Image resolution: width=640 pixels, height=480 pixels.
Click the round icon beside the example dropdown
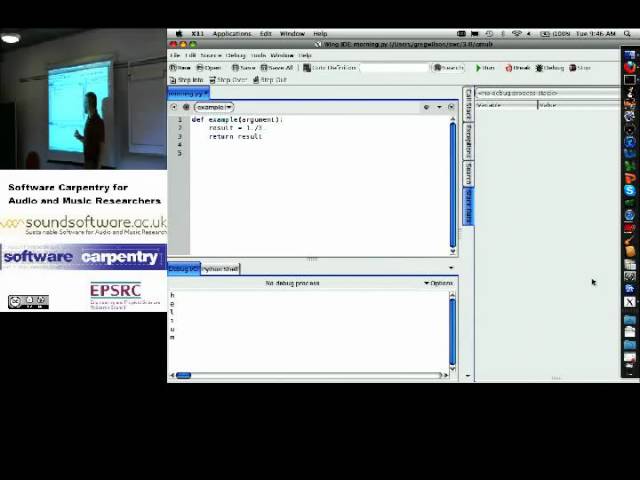(x=186, y=107)
